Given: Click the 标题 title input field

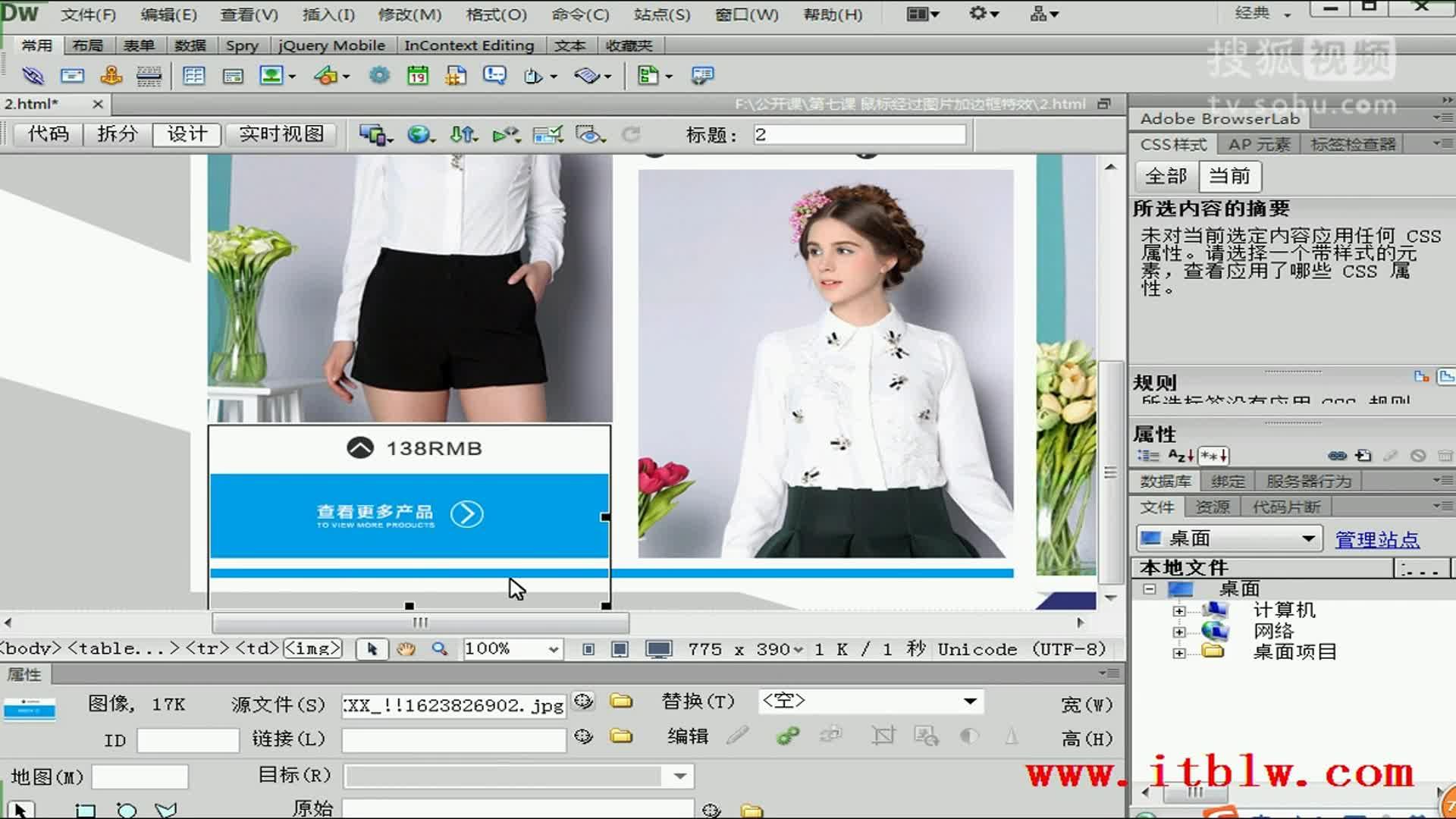Looking at the screenshot, I should tap(859, 135).
